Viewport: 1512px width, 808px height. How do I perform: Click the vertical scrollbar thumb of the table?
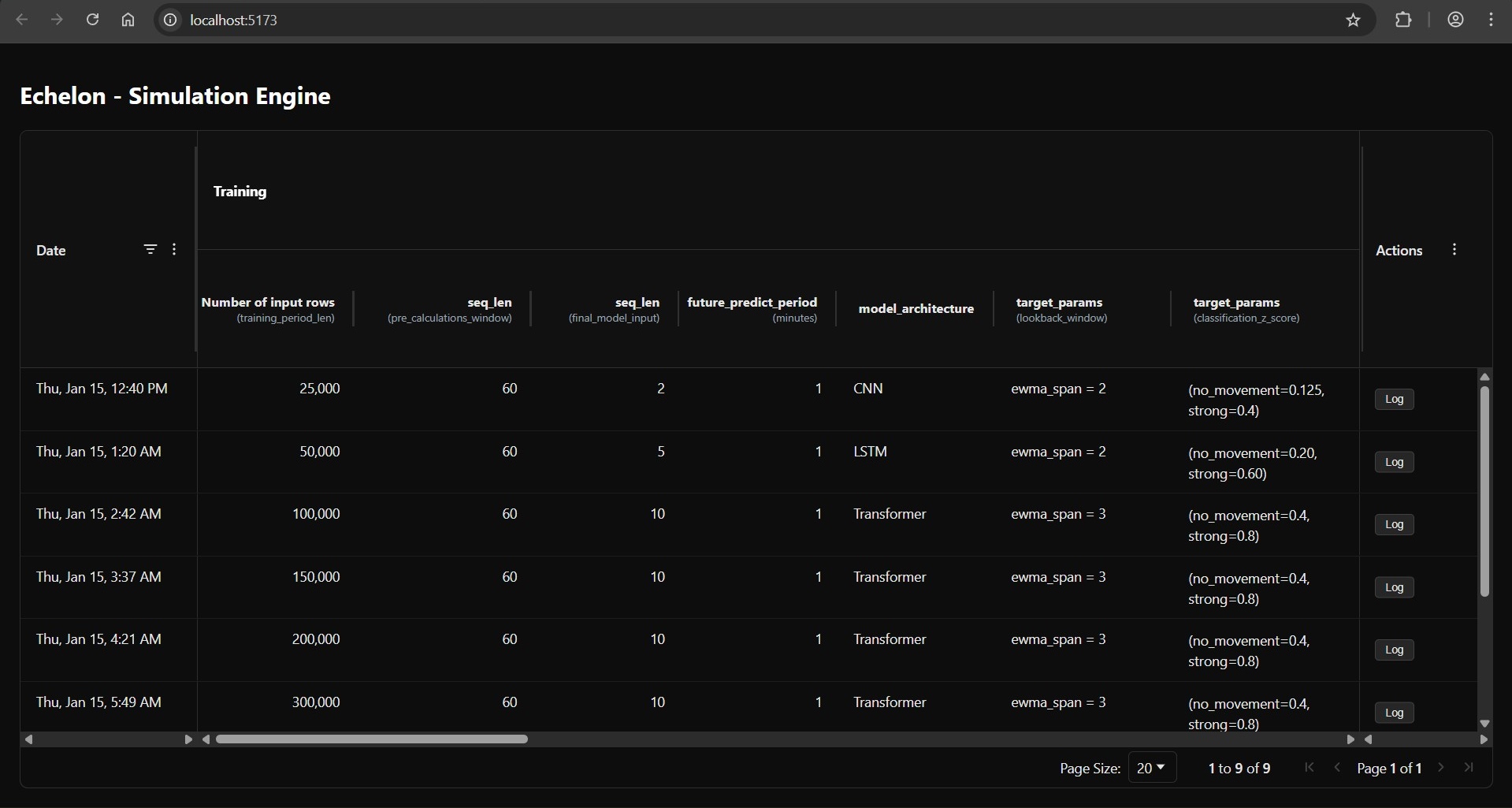1484,491
